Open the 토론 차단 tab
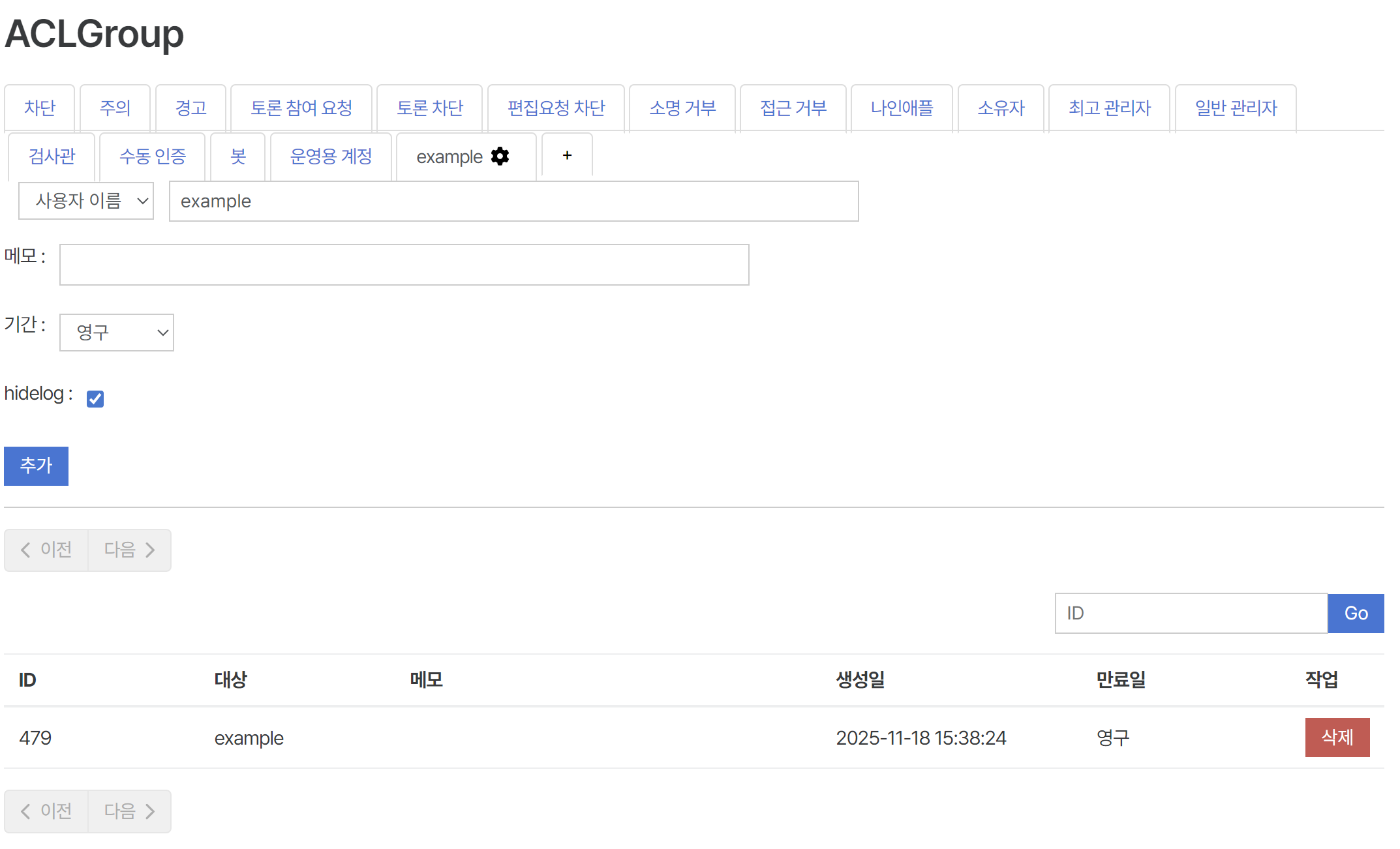Screen dimensions: 1400x849 pos(429,108)
